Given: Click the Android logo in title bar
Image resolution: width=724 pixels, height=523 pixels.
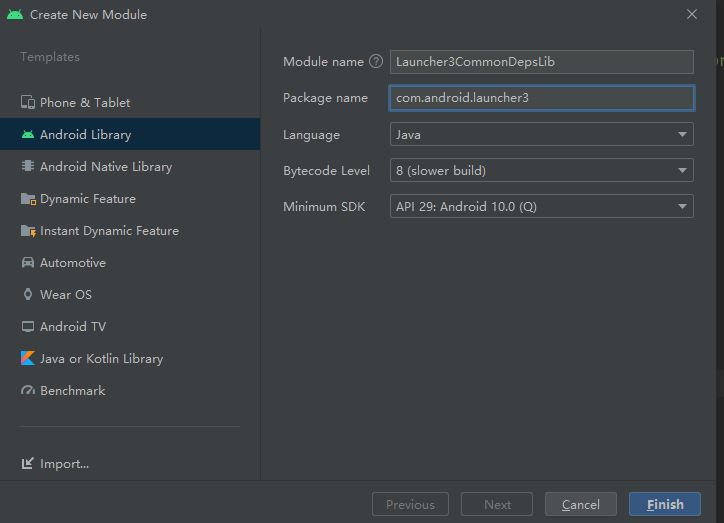Looking at the screenshot, I should click(x=15, y=14).
